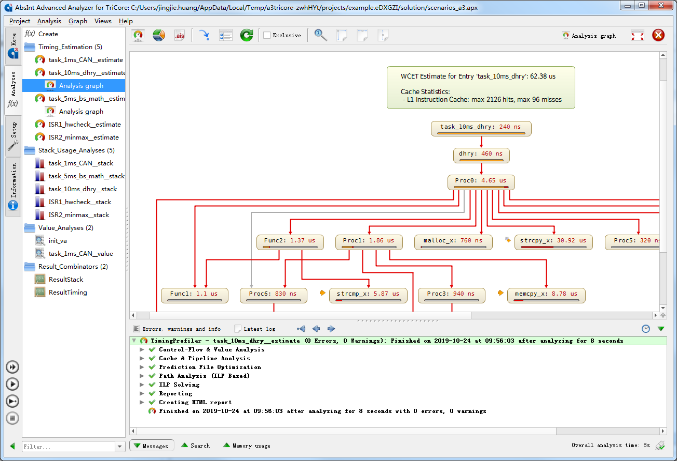This screenshot has height=461, width=677.
Task: Expand Prediction File Optimization entry
Action: [x=142, y=367]
